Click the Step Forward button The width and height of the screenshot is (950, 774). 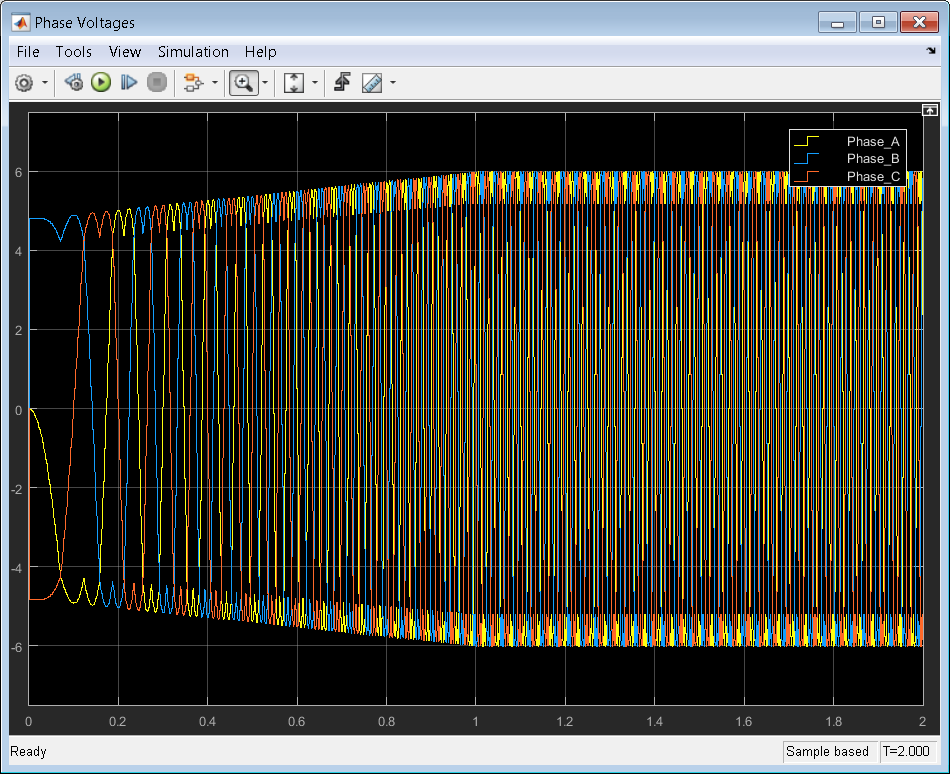pos(128,83)
